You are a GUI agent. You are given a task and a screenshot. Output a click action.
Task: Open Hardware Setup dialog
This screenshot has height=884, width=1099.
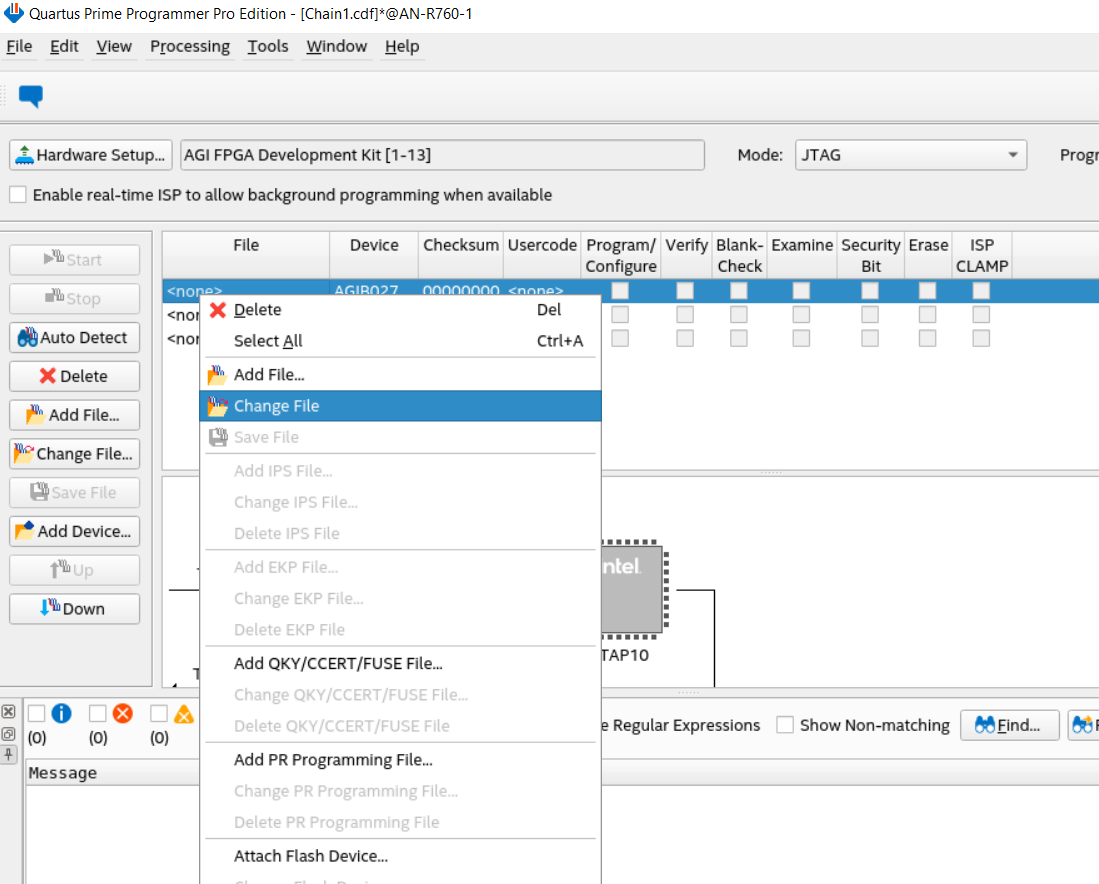pyautogui.click(x=91, y=155)
